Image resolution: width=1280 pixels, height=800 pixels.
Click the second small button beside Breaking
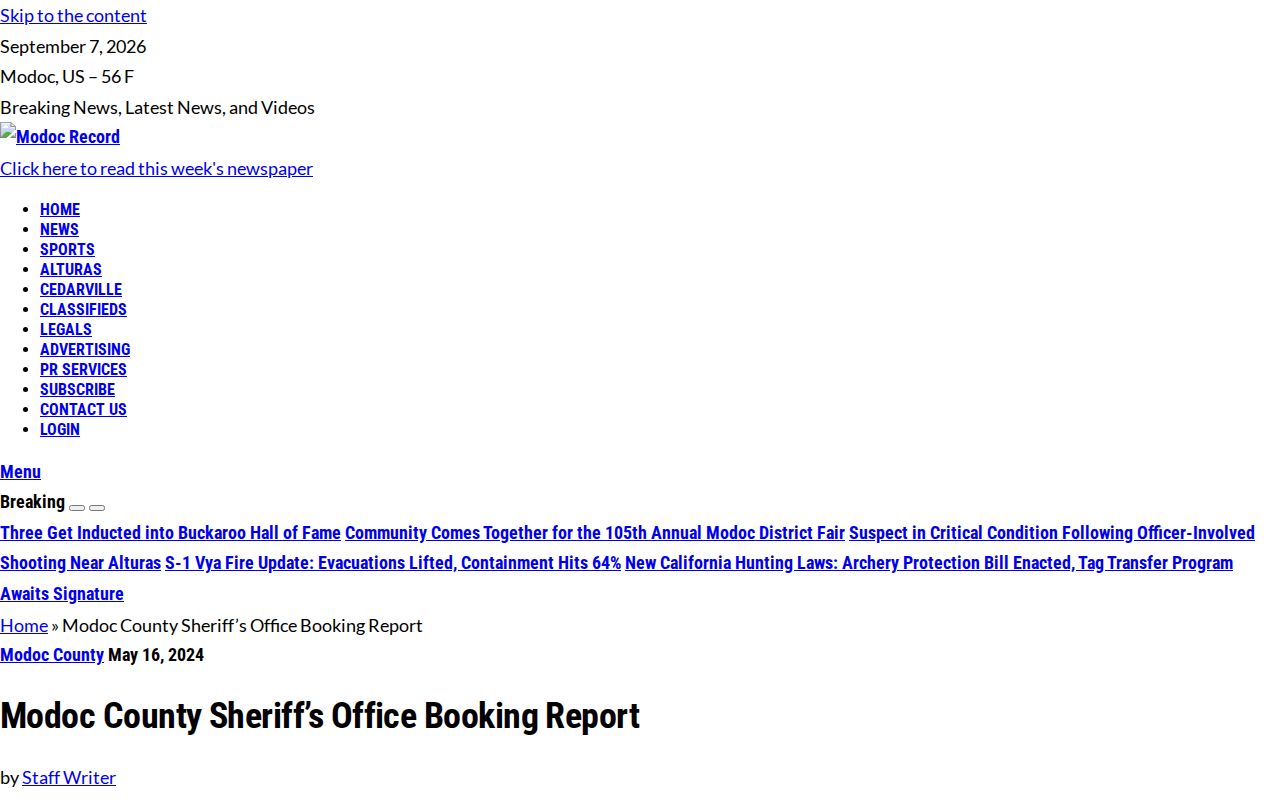[97, 507]
